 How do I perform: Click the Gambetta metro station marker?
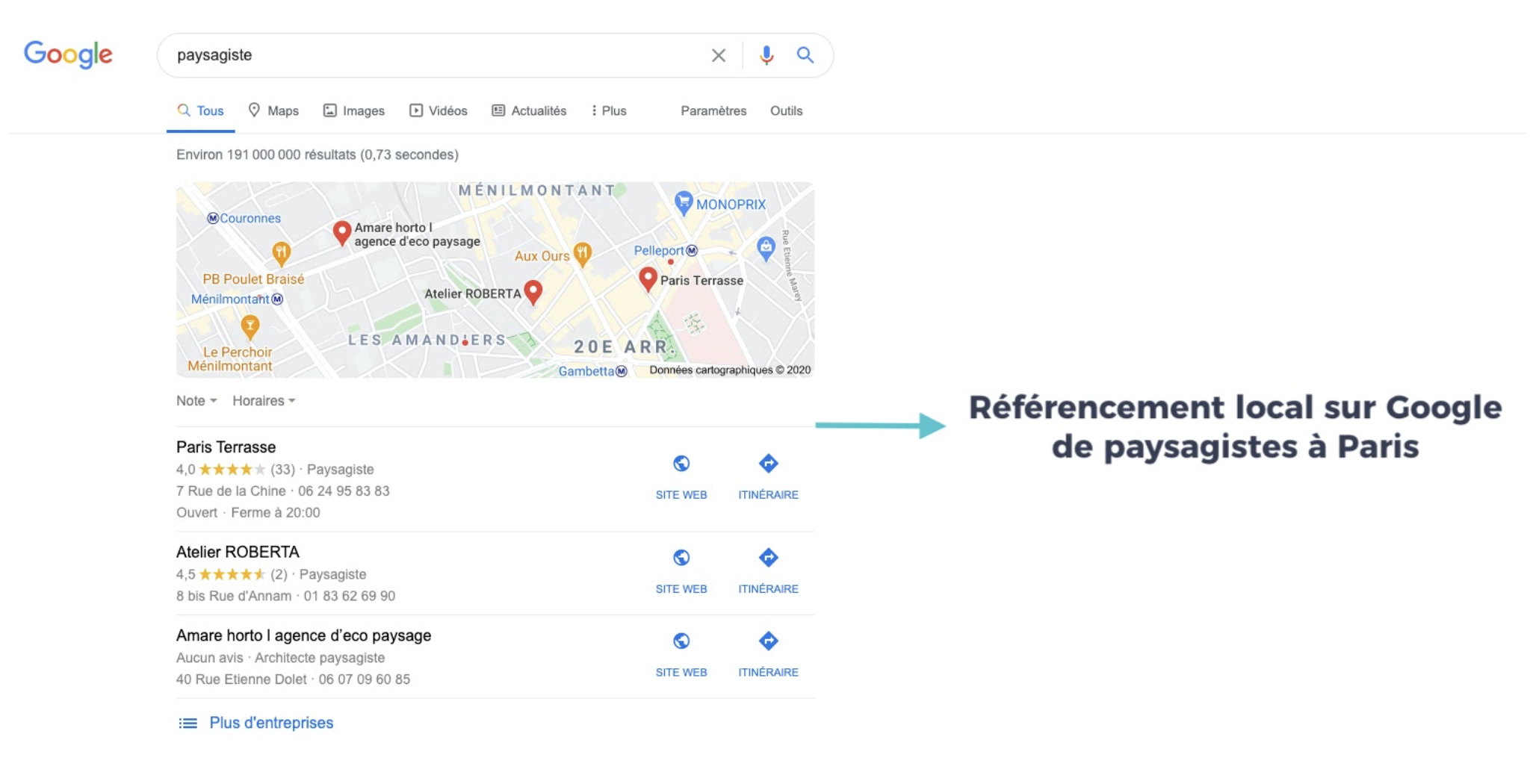(x=621, y=371)
